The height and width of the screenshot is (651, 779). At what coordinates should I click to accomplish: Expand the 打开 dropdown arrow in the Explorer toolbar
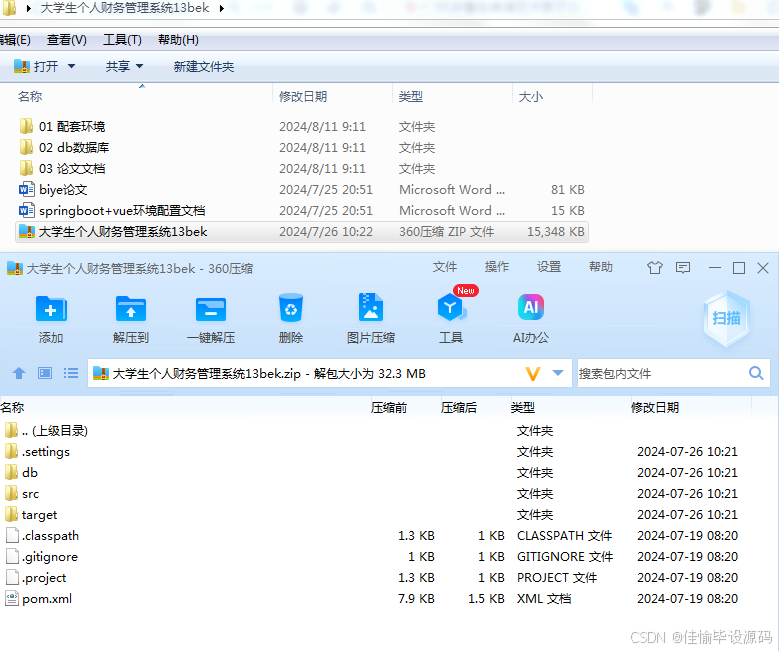point(71,66)
